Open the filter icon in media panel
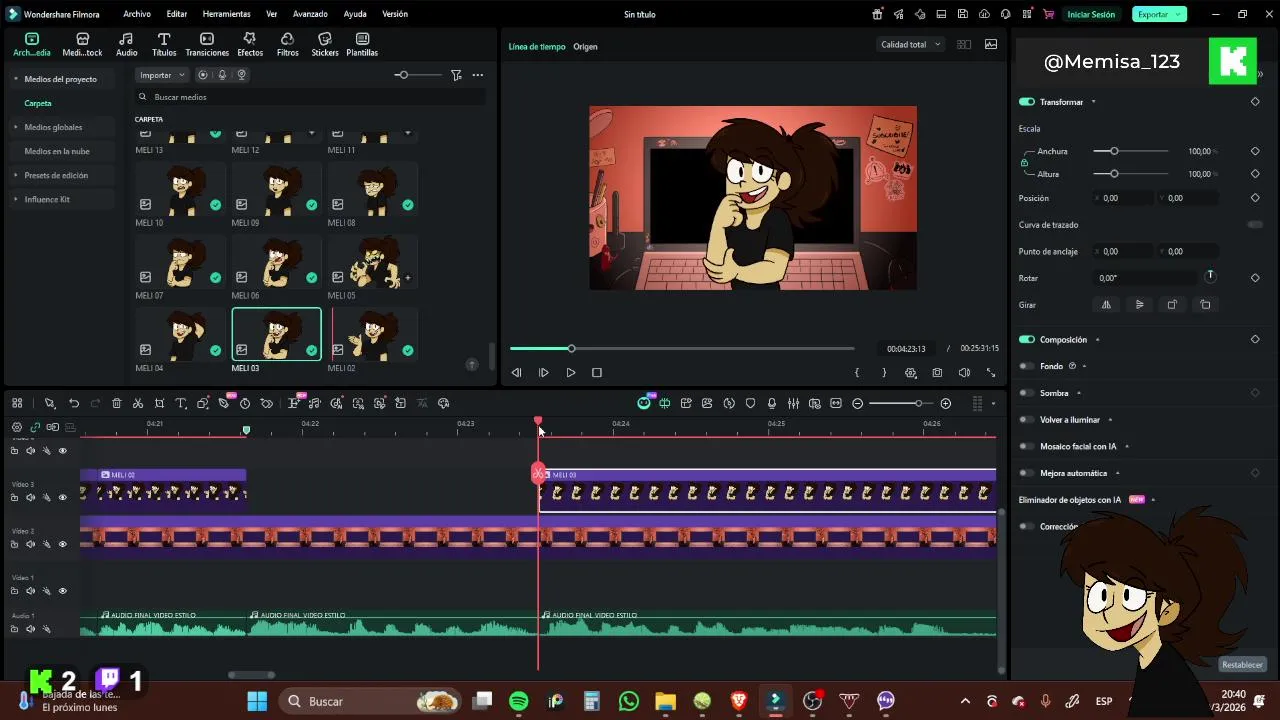 point(456,75)
